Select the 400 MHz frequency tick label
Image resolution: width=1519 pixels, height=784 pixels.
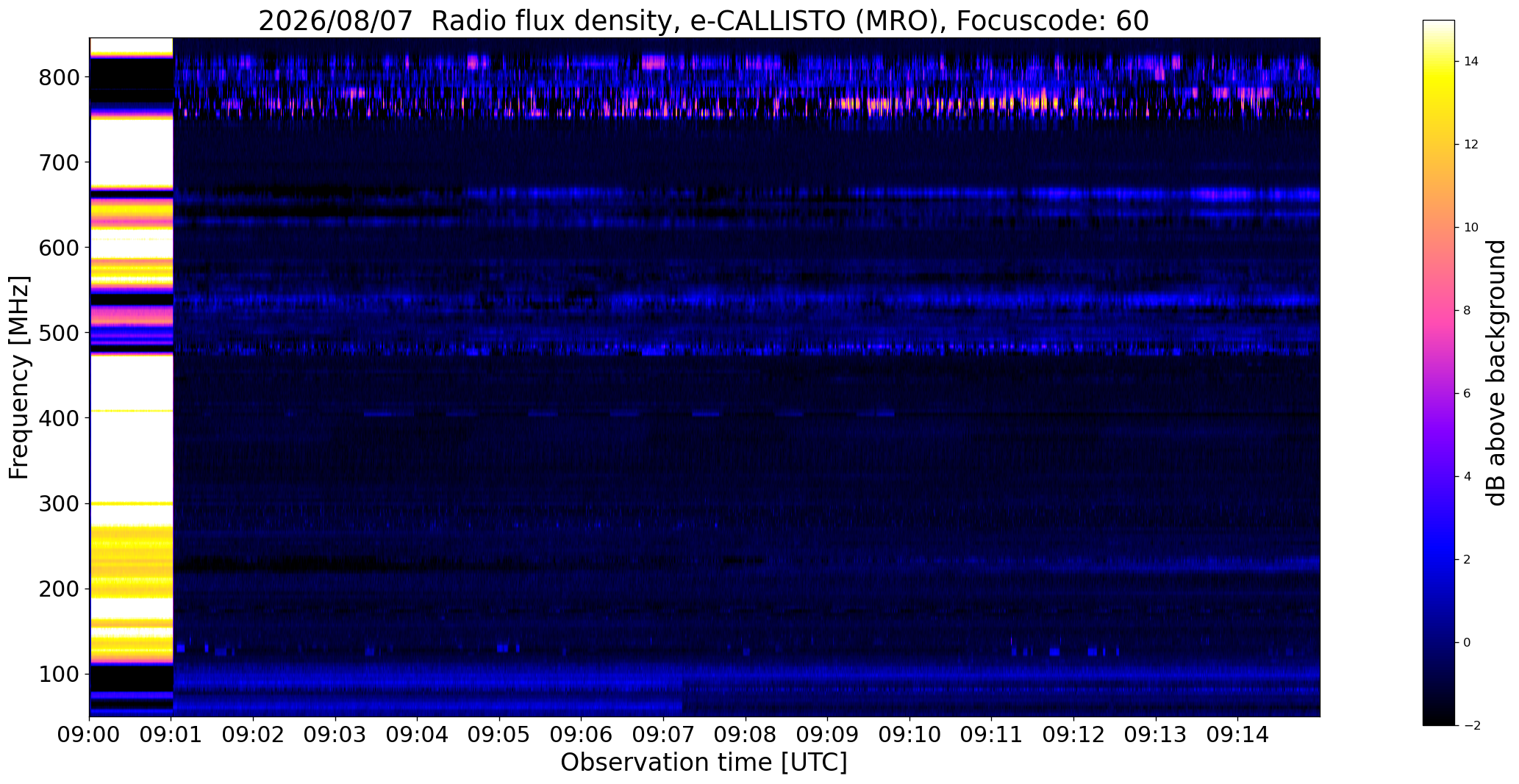pyautogui.click(x=60, y=418)
